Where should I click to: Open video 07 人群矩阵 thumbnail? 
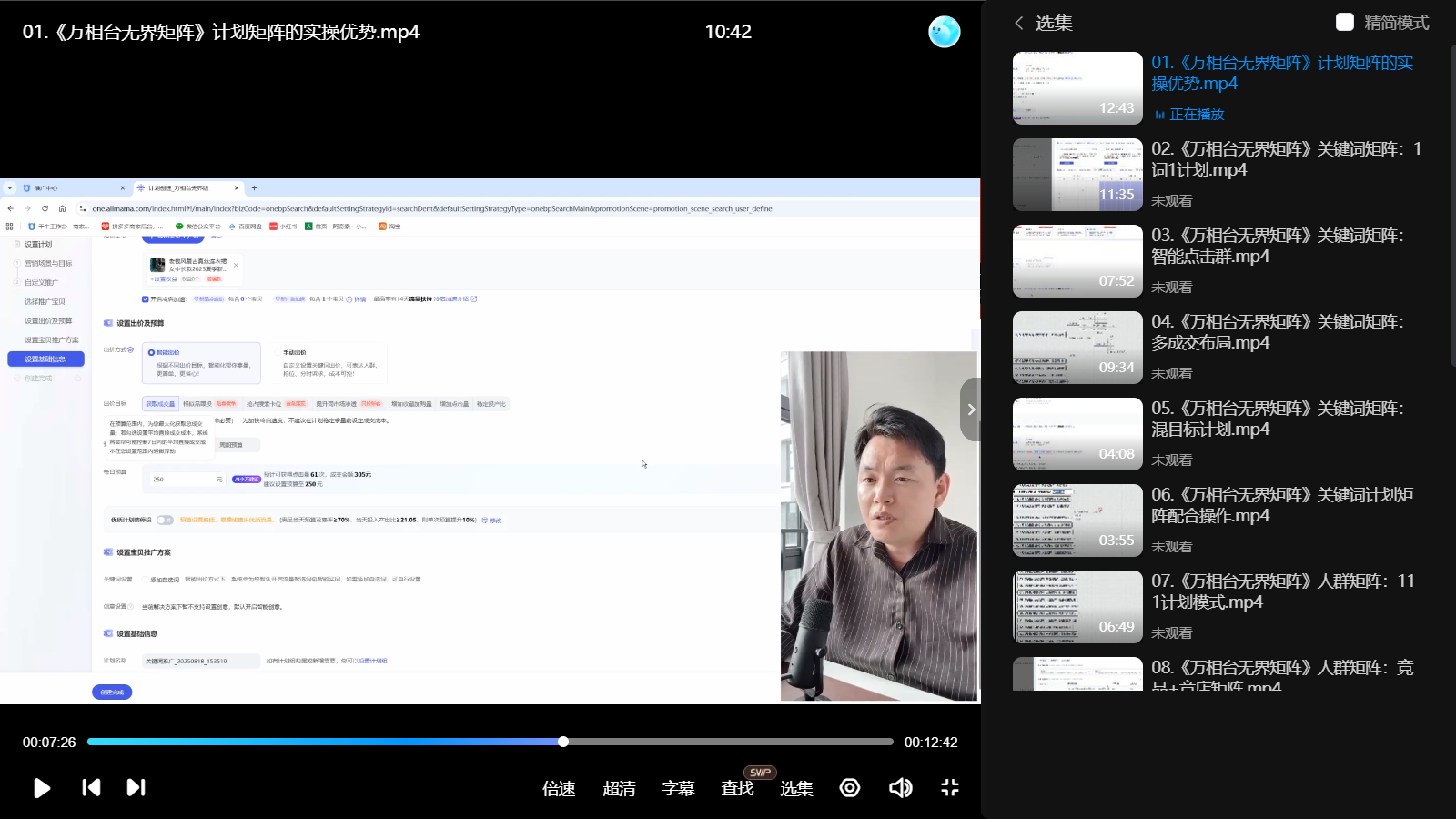pyautogui.click(x=1077, y=607)
